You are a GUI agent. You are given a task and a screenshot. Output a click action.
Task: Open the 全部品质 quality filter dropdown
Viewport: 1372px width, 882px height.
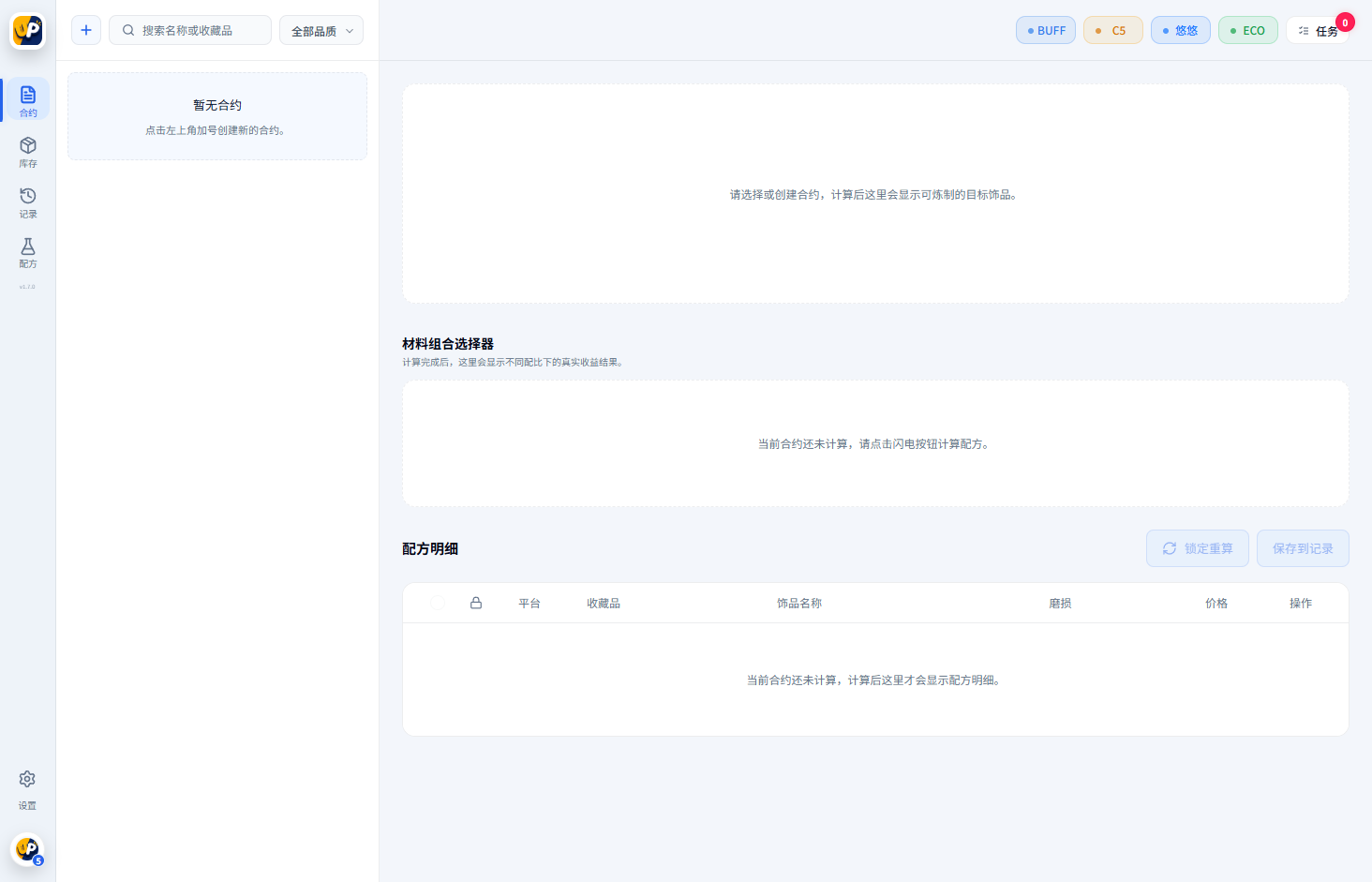pyautogui.click(x=321, y=30)
